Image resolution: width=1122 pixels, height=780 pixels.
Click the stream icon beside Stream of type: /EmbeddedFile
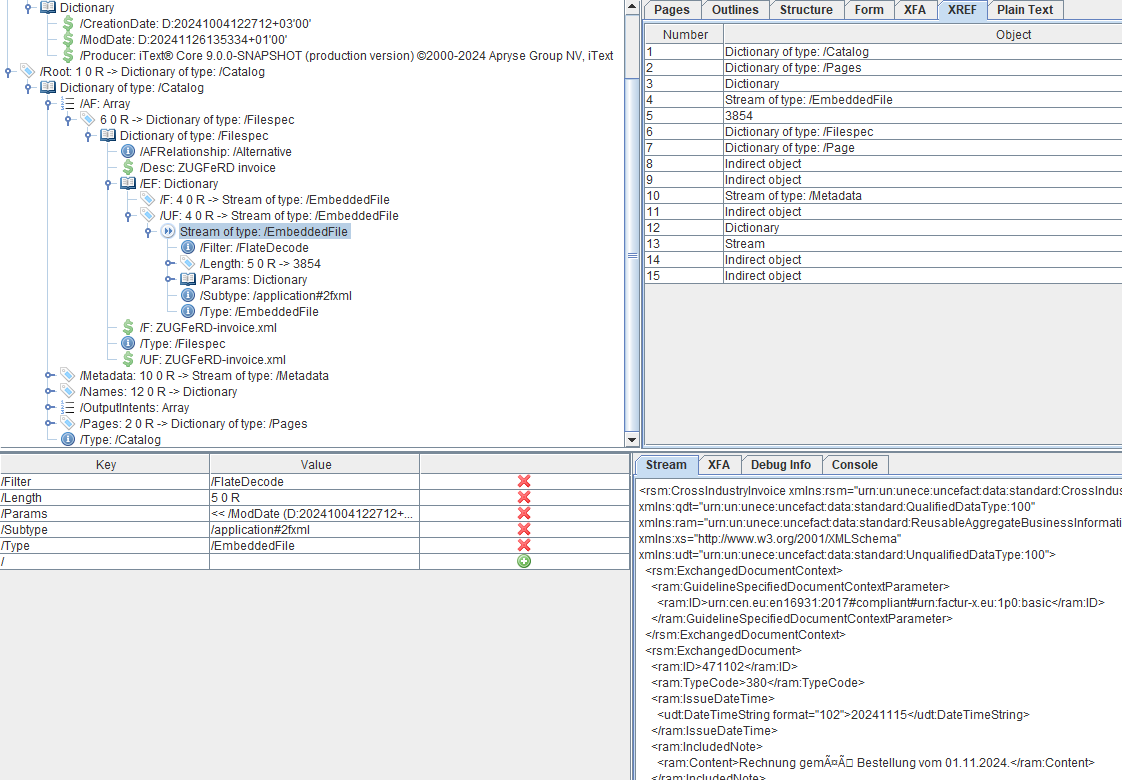(x=168, y=231)
